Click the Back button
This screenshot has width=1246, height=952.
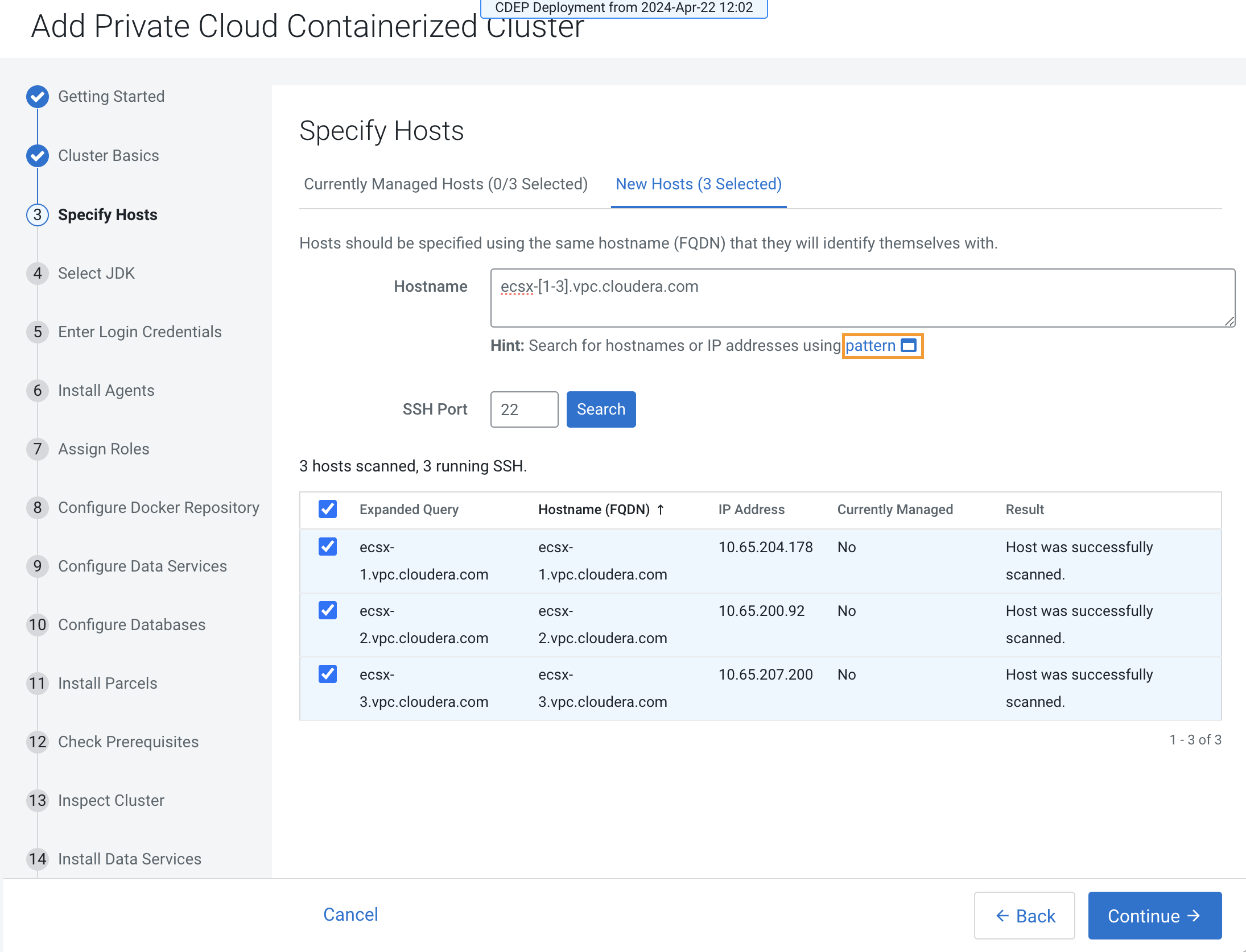tap(1025, 916)
